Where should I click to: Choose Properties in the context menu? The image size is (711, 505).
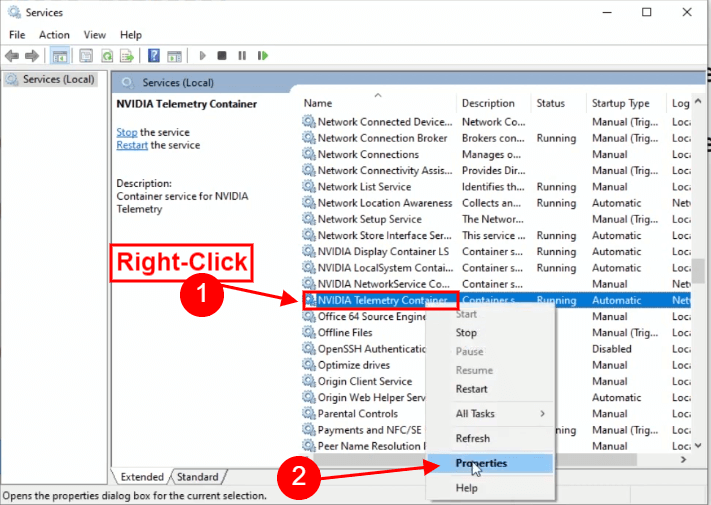click(490, 463)
